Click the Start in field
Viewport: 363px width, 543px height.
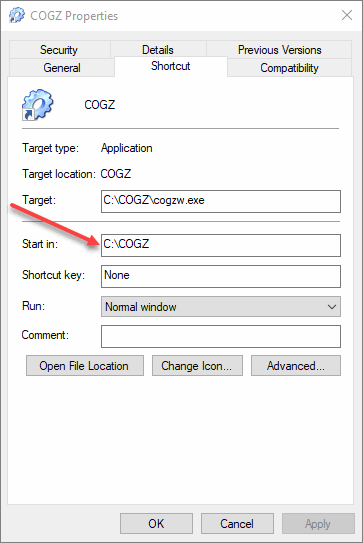[221, 245]
